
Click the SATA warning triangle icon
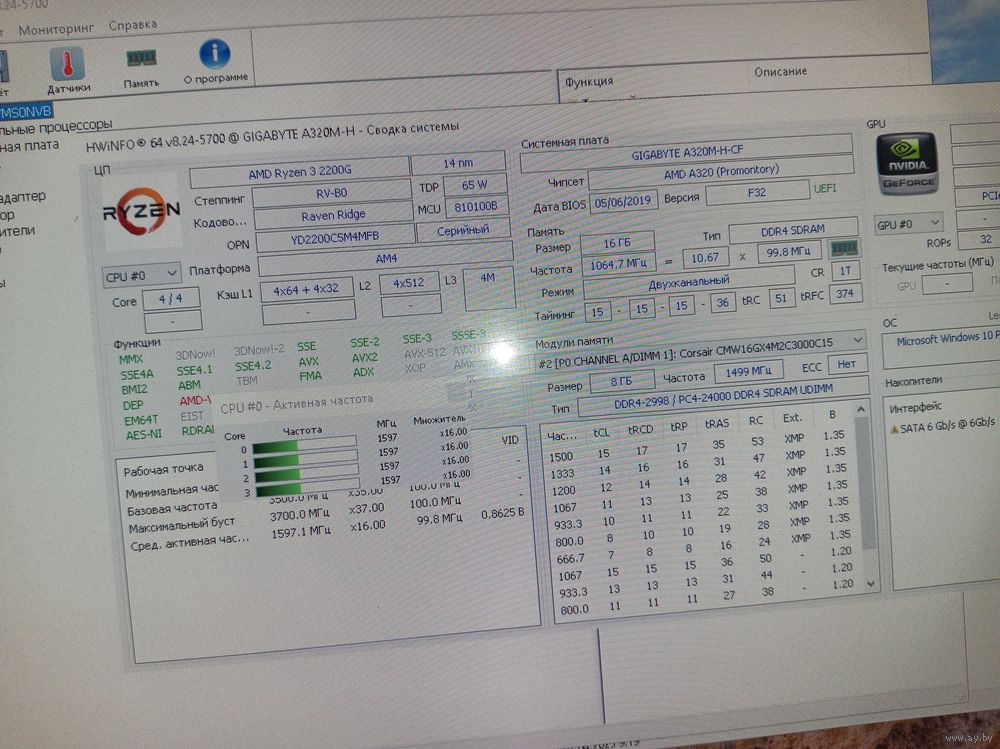[x=893, y=428]
